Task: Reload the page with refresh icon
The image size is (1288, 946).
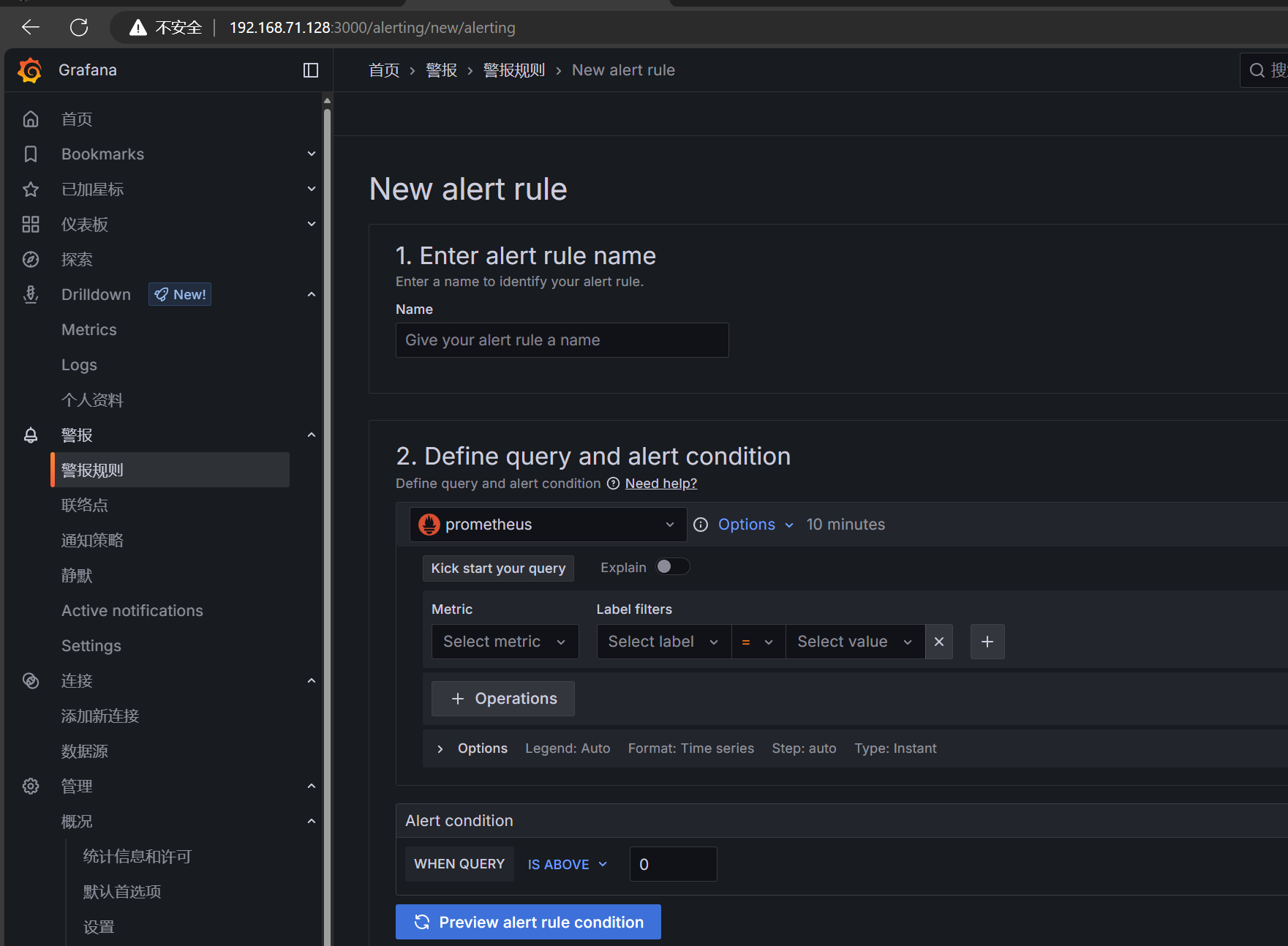Action: 79,28
